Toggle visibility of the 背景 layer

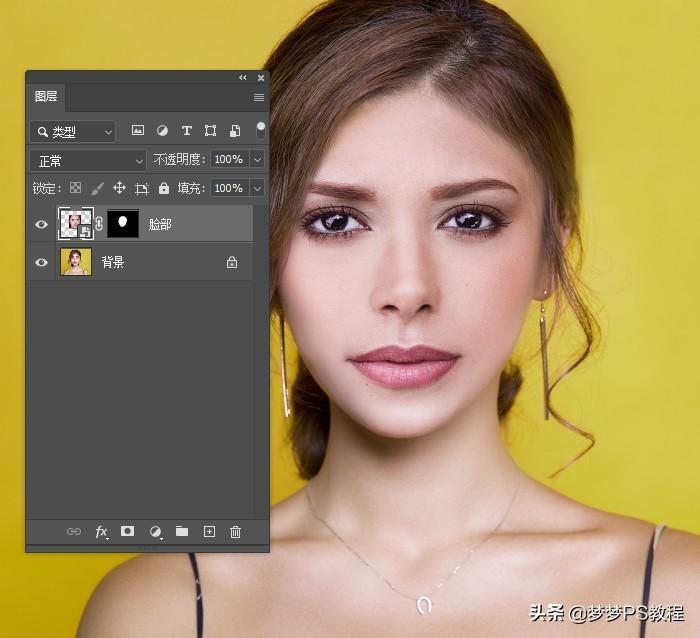pos(41,262)
